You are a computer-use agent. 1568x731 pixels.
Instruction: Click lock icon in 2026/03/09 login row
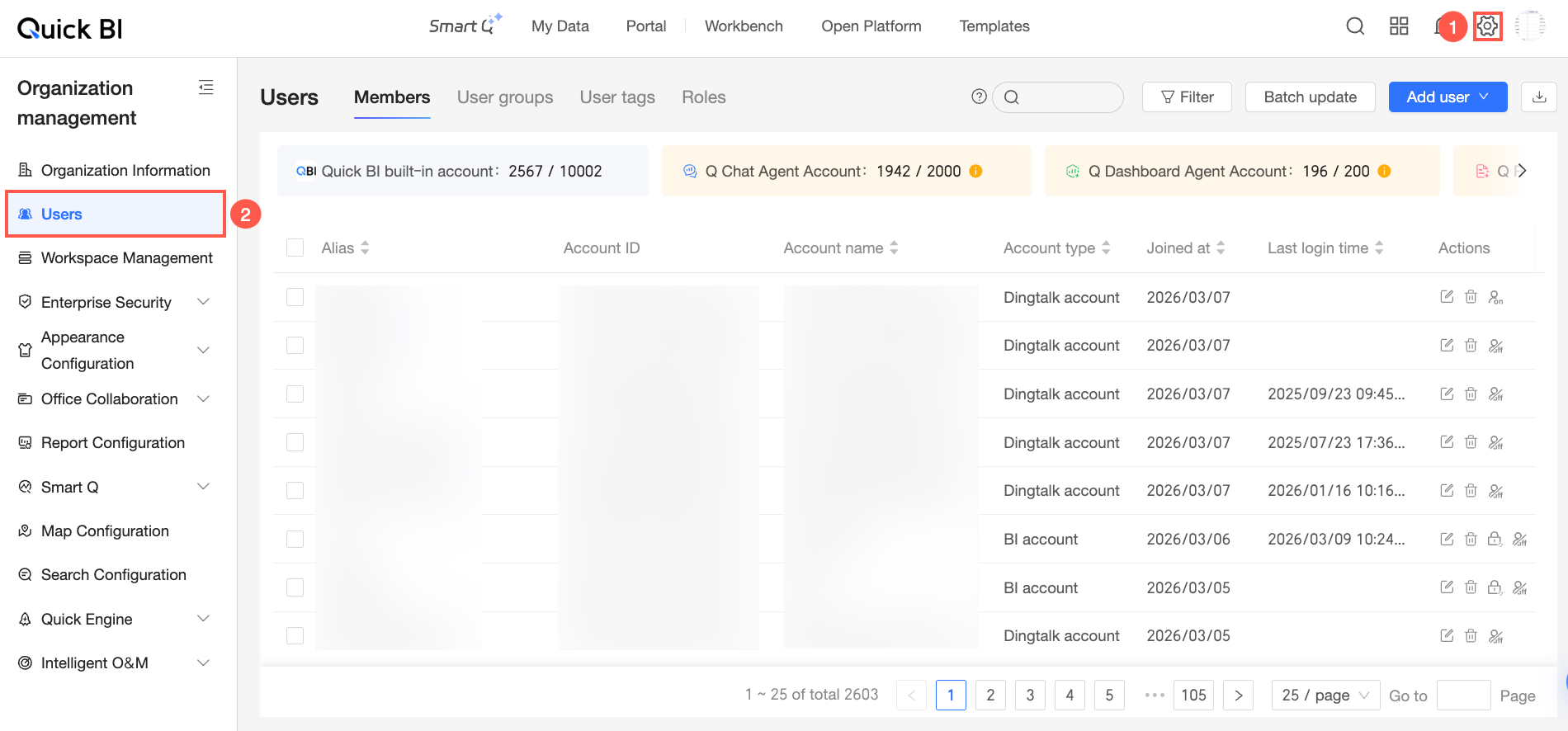(1495, 539)
